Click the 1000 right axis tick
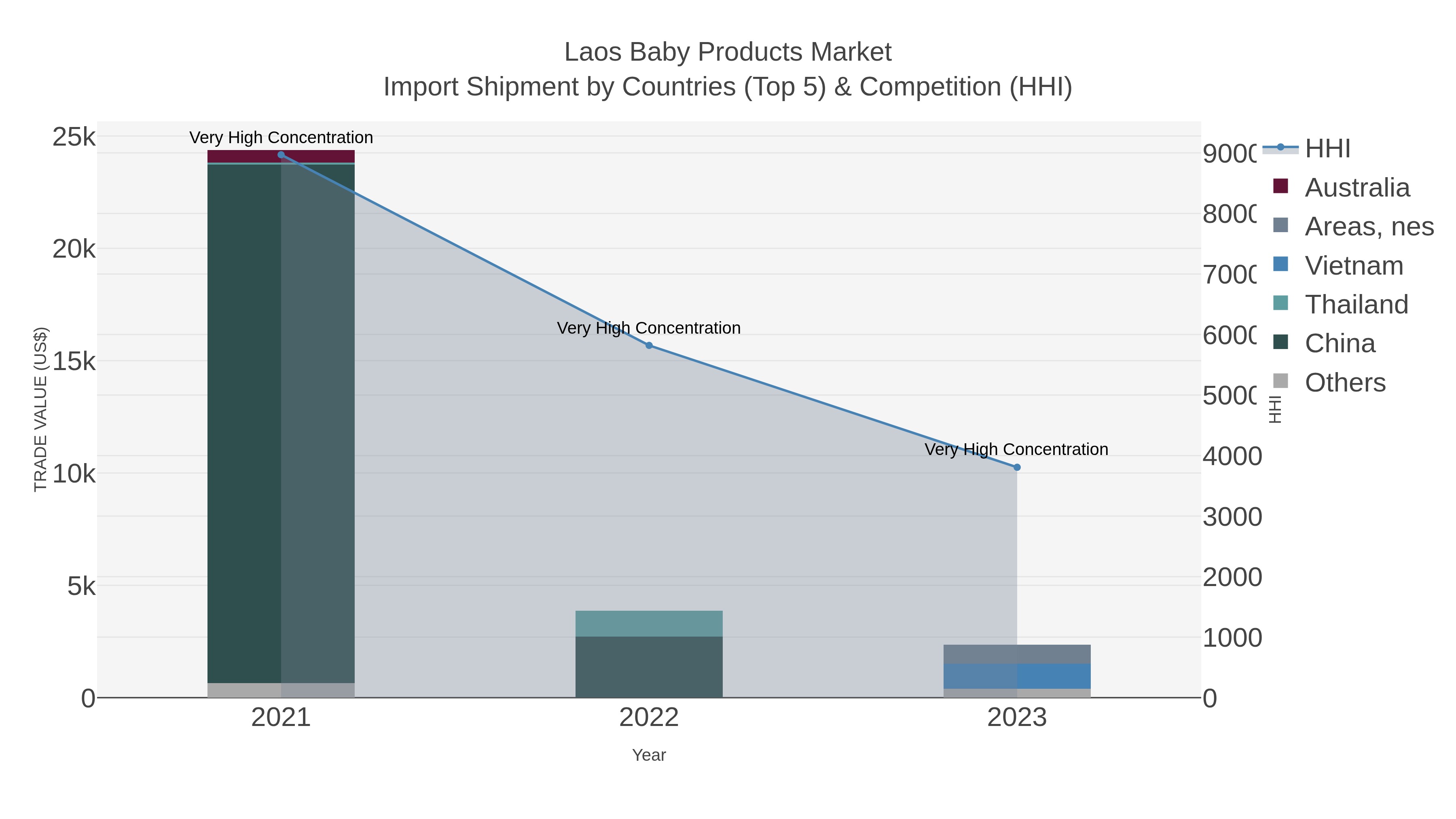 click(1232, 638)
